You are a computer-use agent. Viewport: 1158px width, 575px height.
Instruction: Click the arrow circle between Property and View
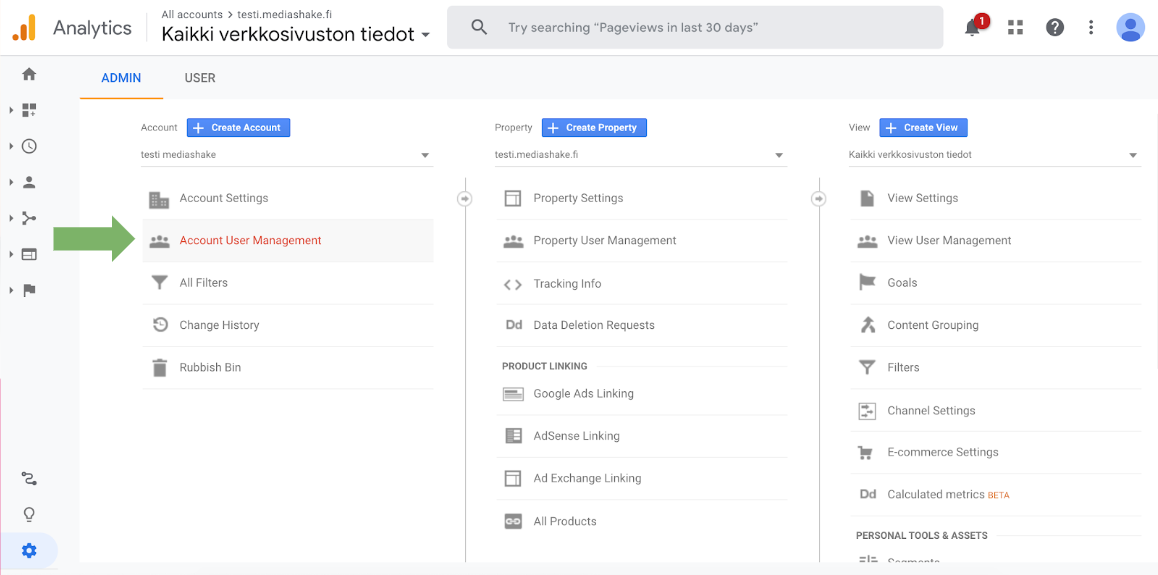point(818,199)
